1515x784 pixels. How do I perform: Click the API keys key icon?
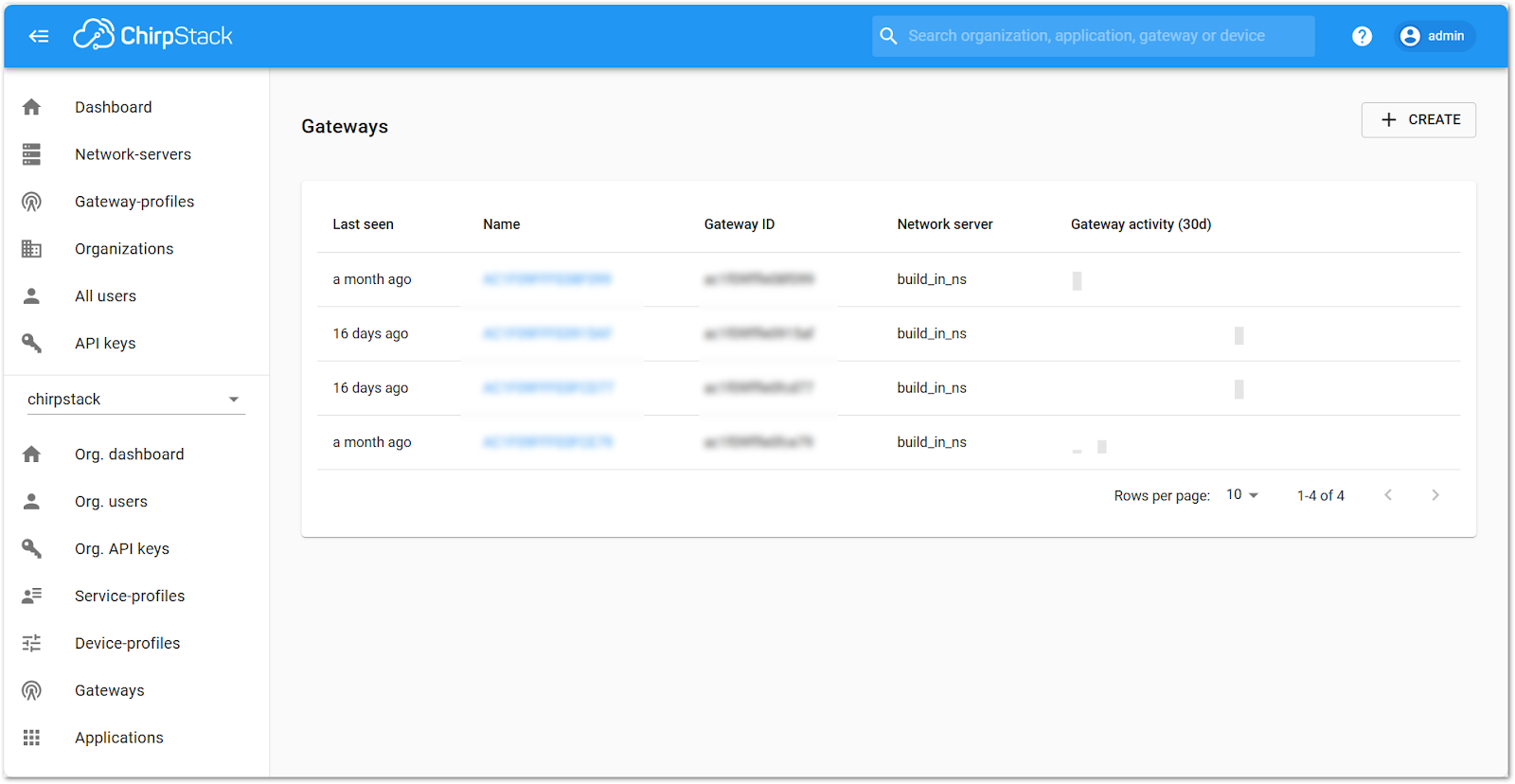click(31, 343)
